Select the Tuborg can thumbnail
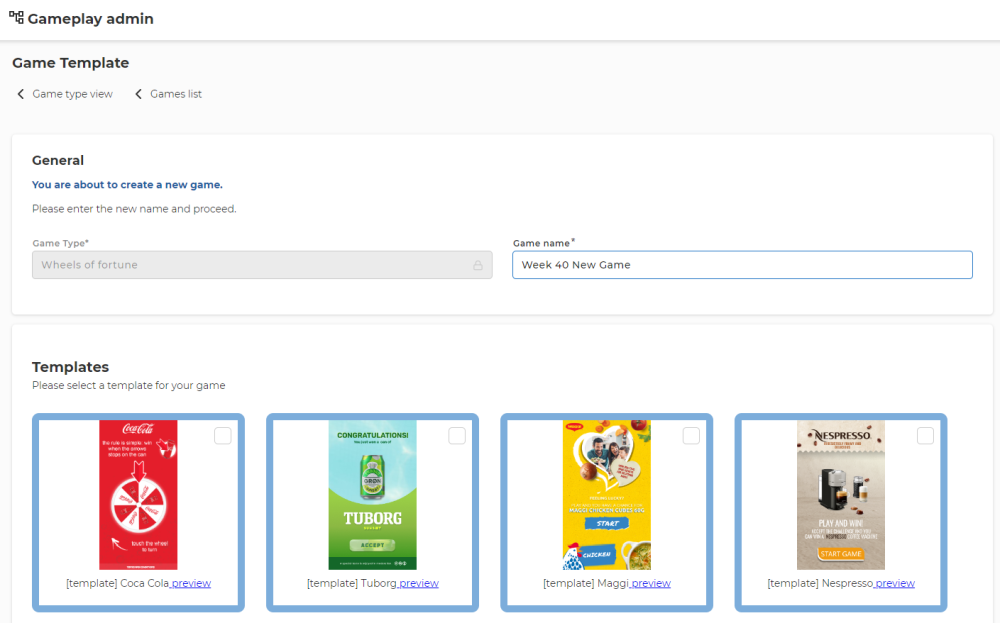The width and height of the screenshot is (1000, 623). (x=372, y=495)
